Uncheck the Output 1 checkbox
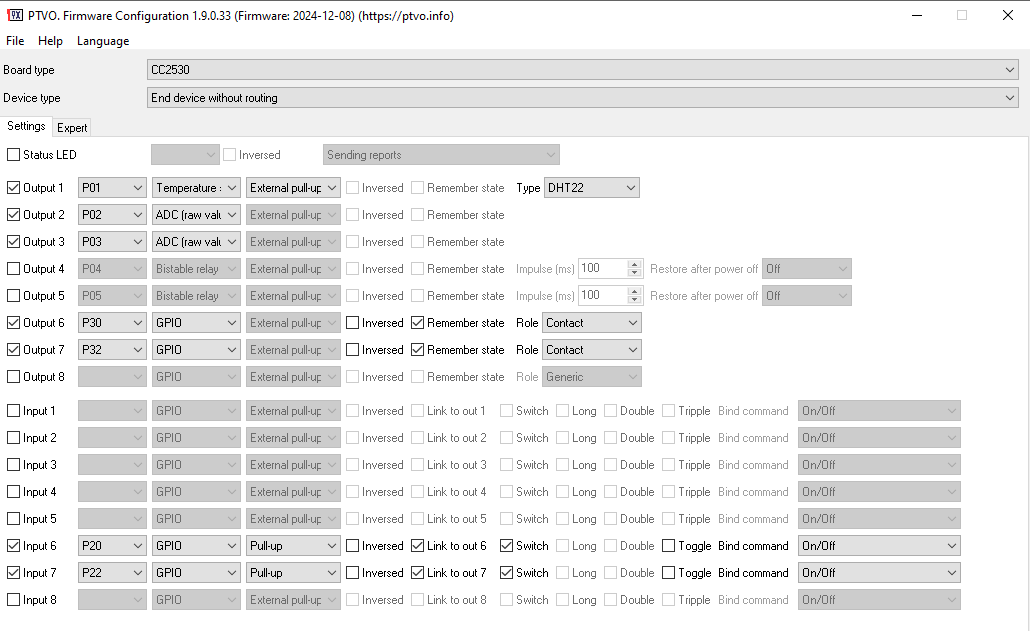The height and width of the screenshot is (631, 1030). pyautogui.click(x=13, y=188)
